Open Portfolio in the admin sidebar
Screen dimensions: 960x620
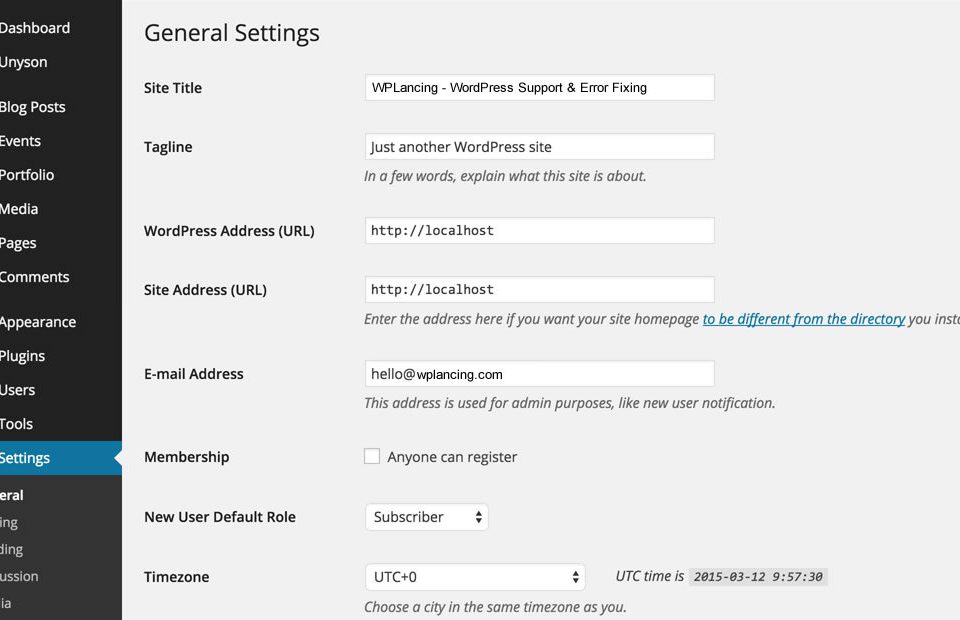28,175
